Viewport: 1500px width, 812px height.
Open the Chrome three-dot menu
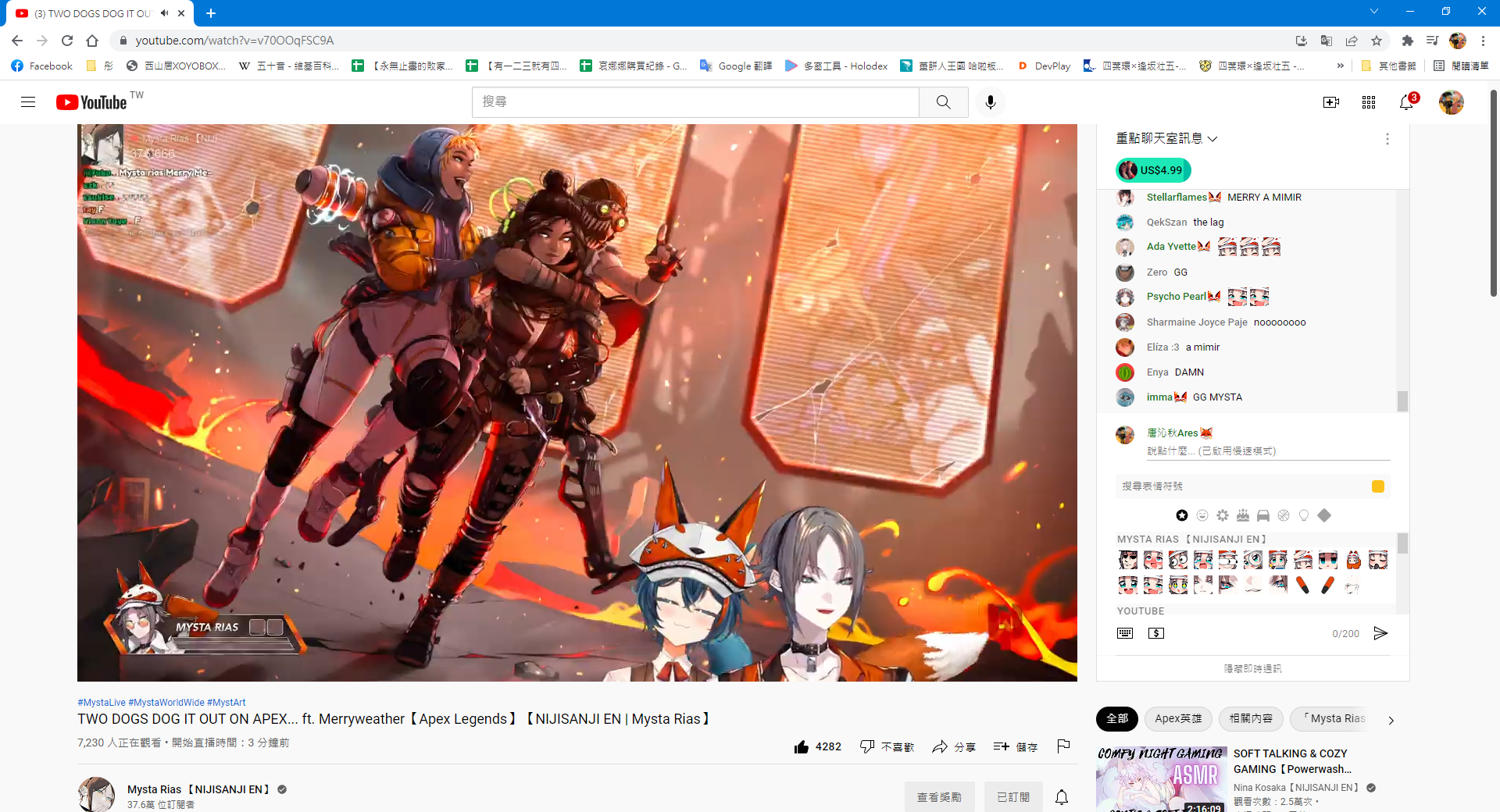[1483, 41]
